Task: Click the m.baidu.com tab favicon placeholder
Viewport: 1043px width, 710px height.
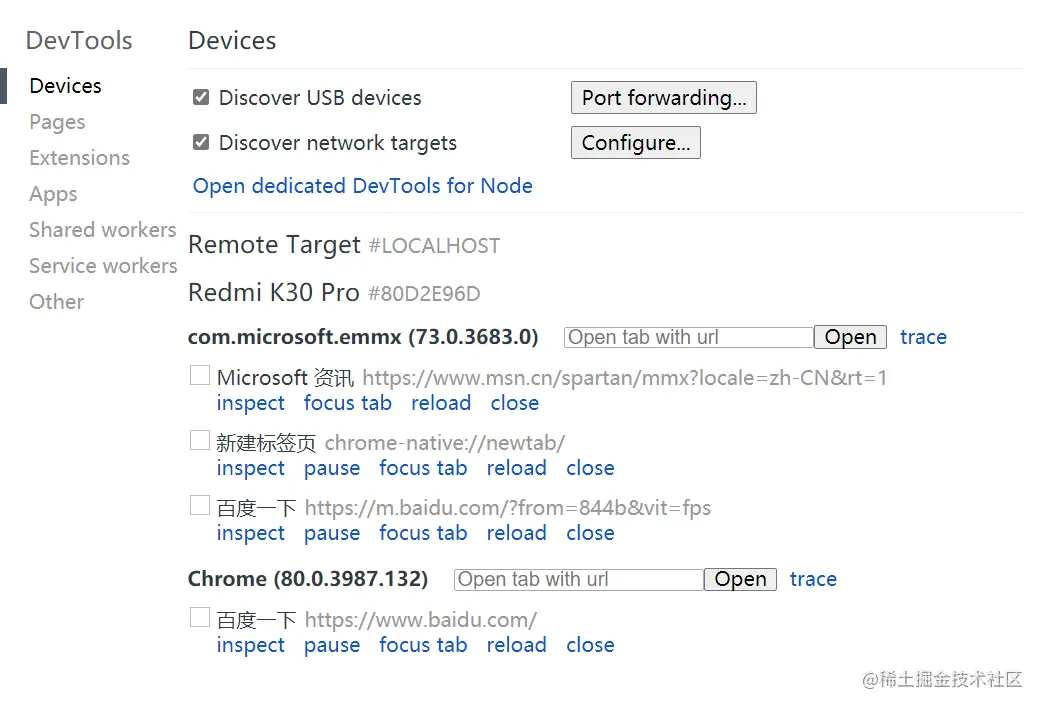Action: (x=200, y=506)
